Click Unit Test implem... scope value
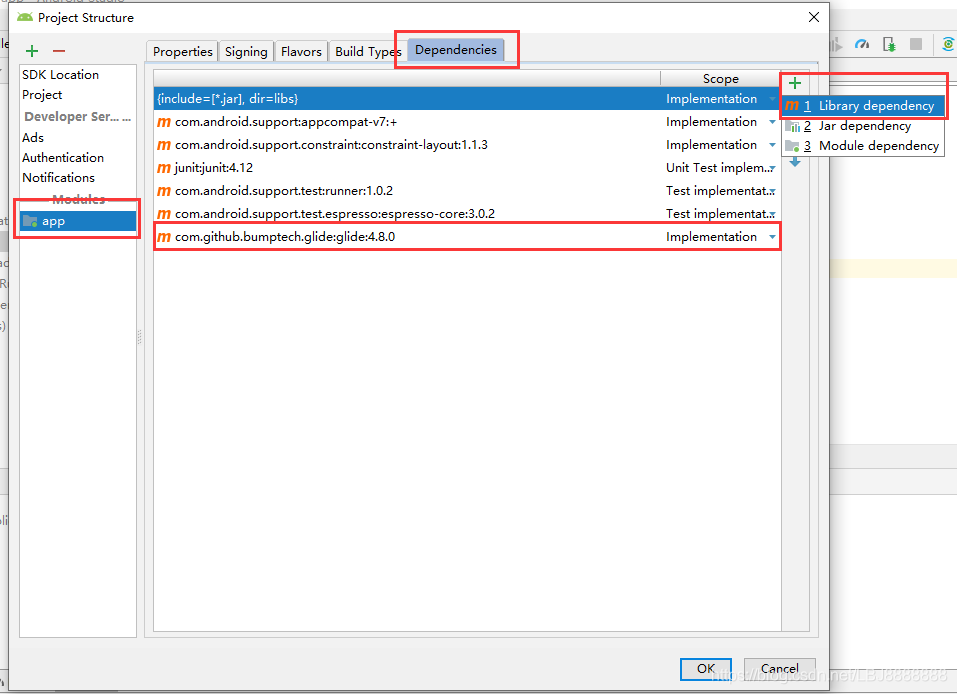957x694 pixels. coord(718,168)
